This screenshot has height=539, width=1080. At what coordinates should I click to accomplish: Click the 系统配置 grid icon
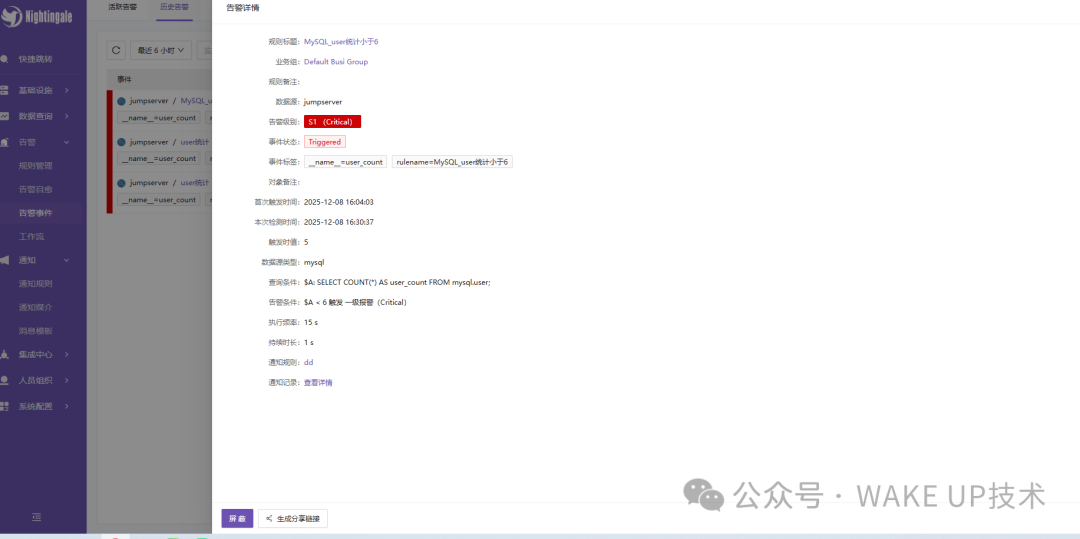4,406
